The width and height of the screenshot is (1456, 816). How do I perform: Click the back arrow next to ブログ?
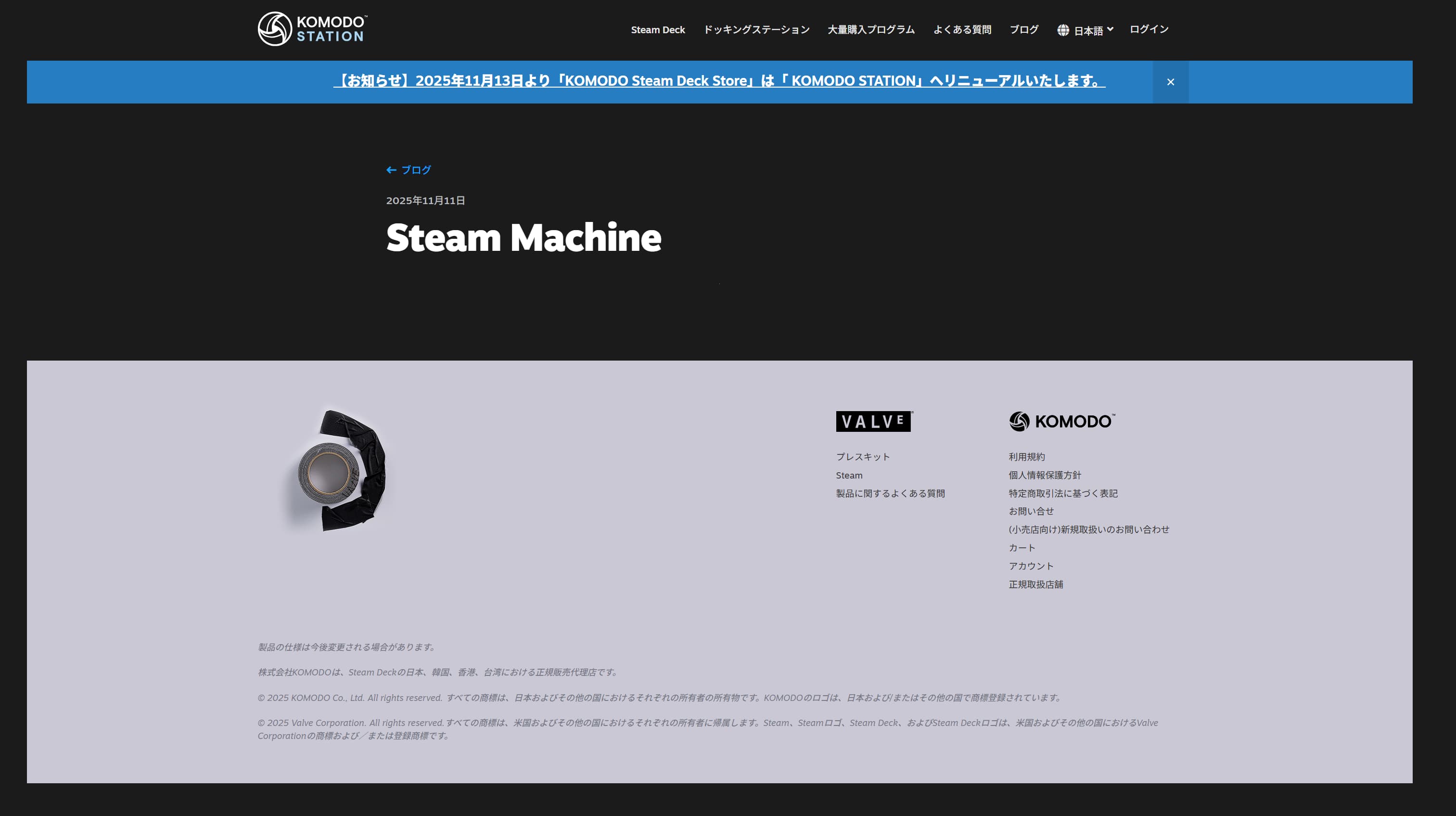point(391,169)
